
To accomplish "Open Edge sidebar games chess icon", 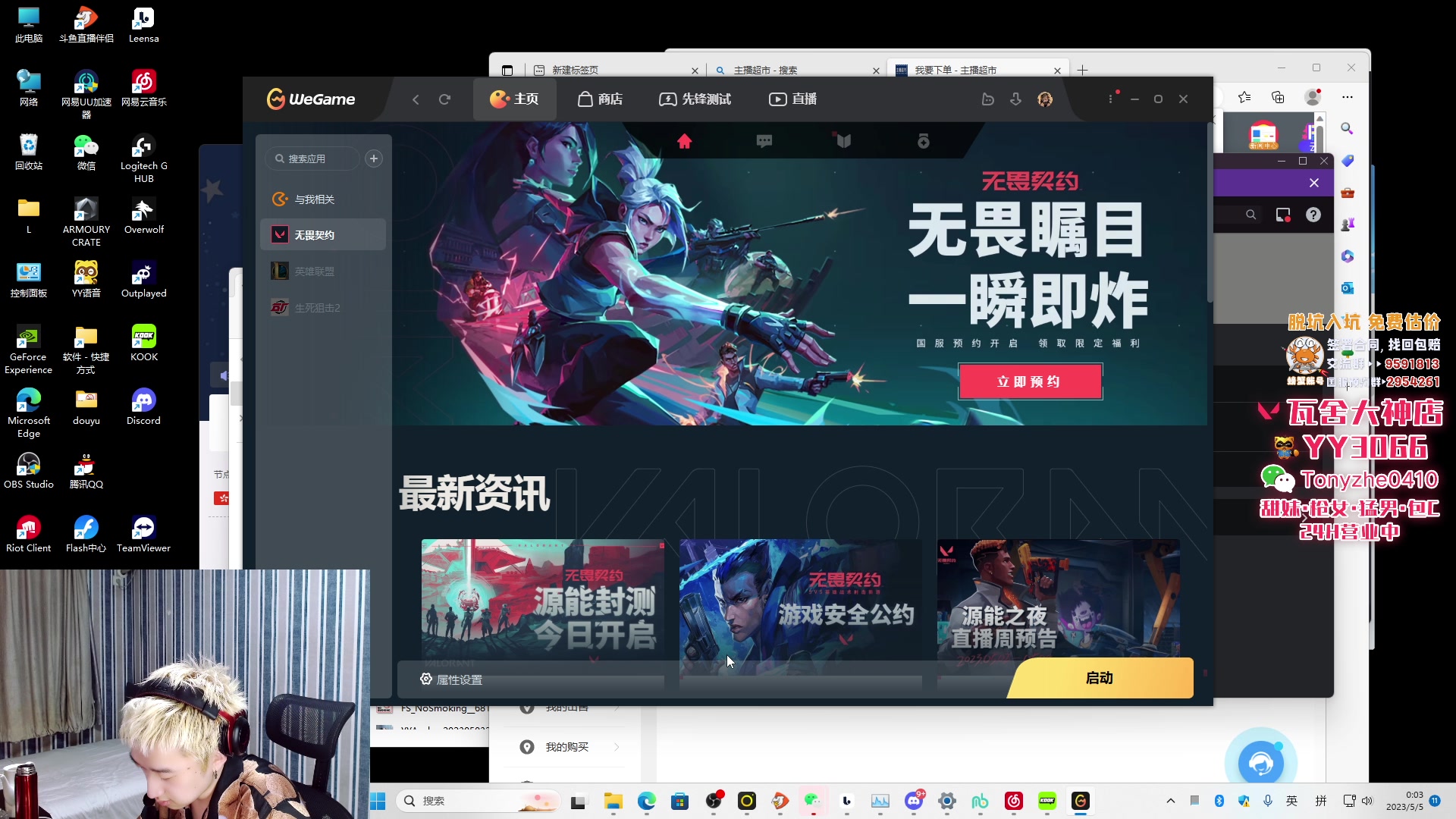I will click(1348, 224).
